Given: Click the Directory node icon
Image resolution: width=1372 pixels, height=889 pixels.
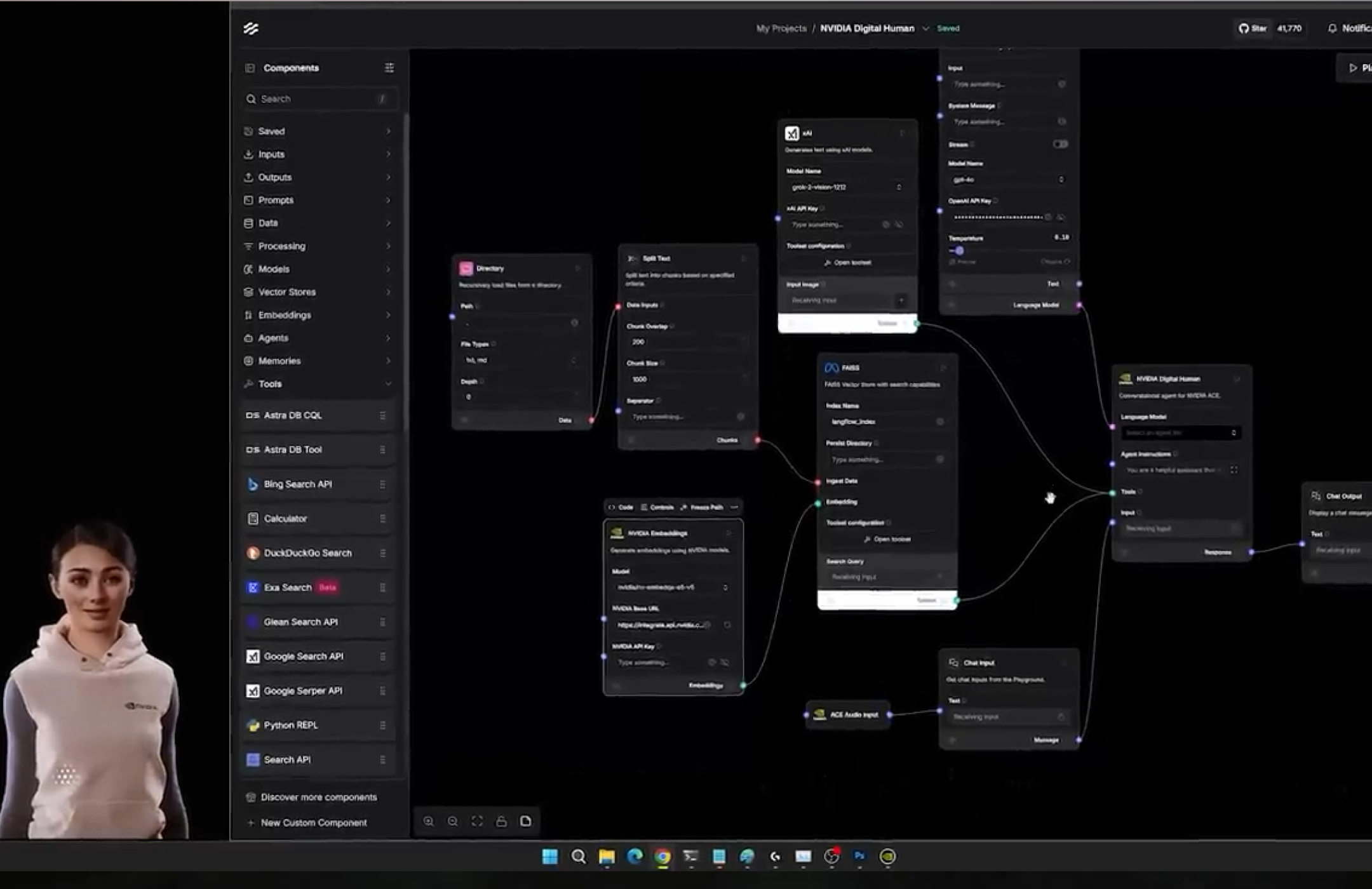Looking at the screenshot, I should 466,269.
